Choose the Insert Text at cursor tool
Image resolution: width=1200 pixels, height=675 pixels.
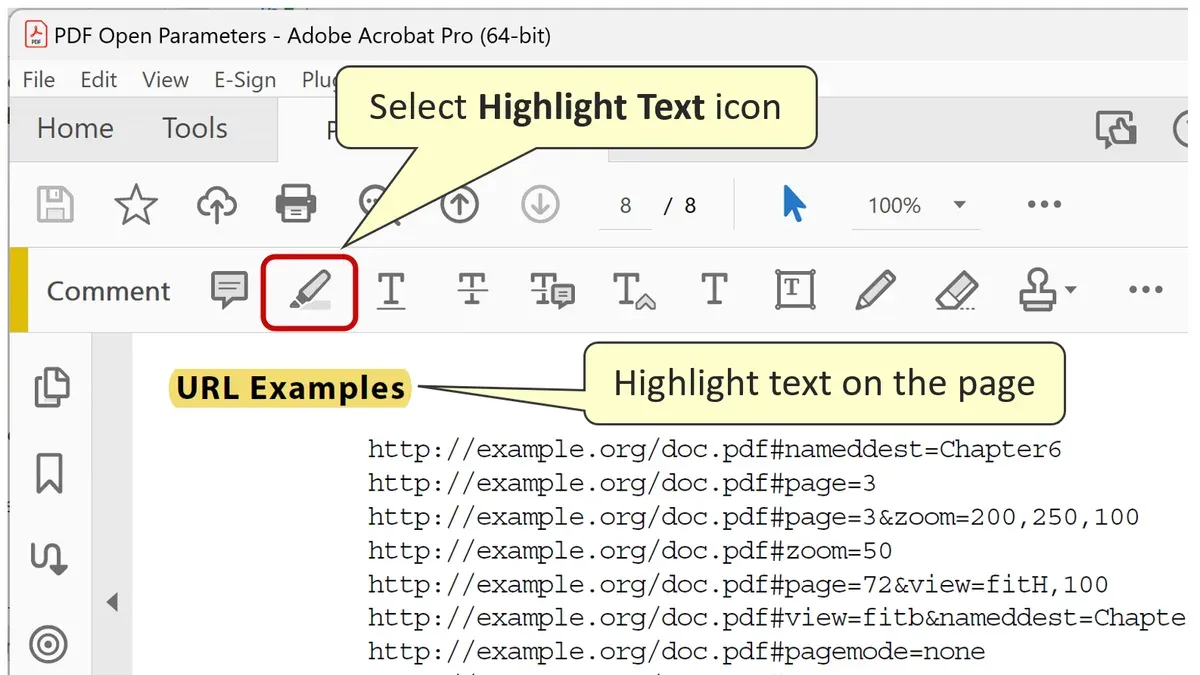pyautogui.click(x=634, y=291)
